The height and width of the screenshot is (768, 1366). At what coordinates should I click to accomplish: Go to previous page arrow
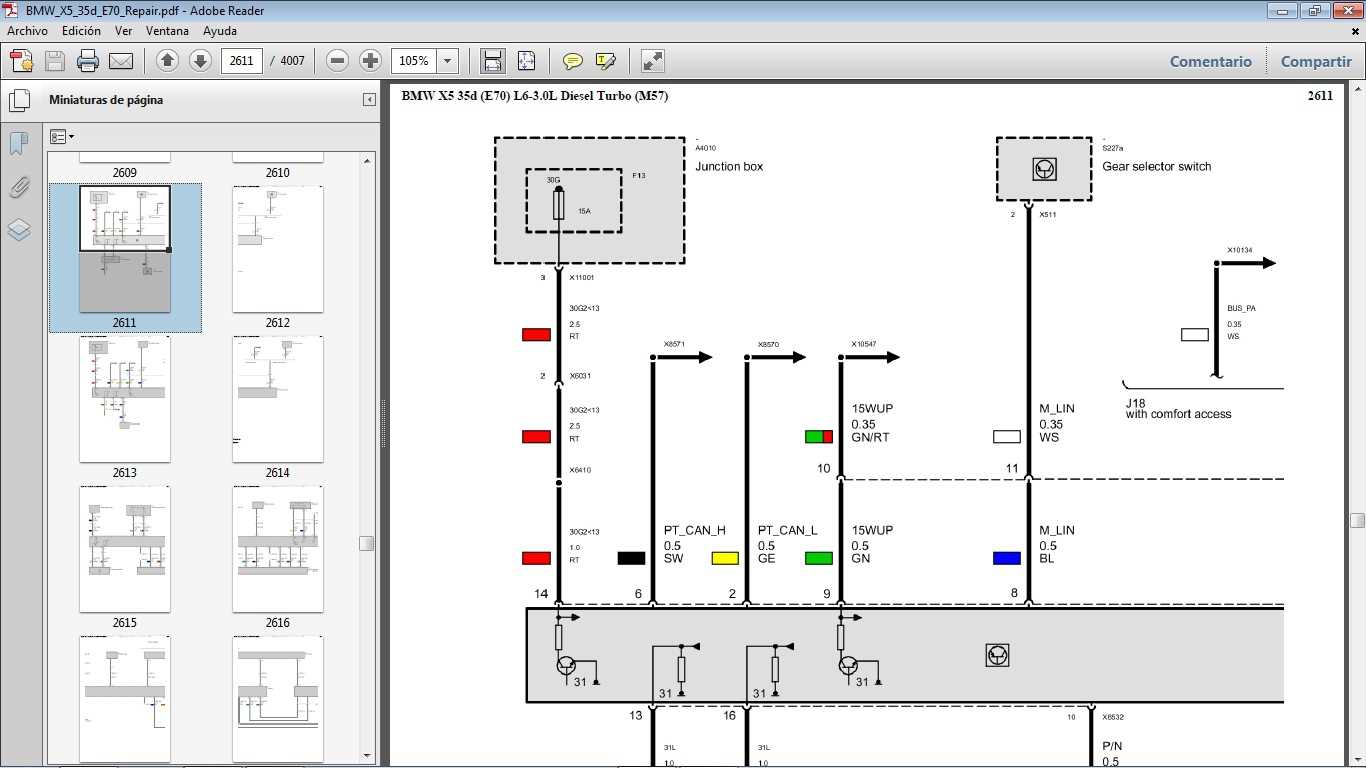pos(168,61)
